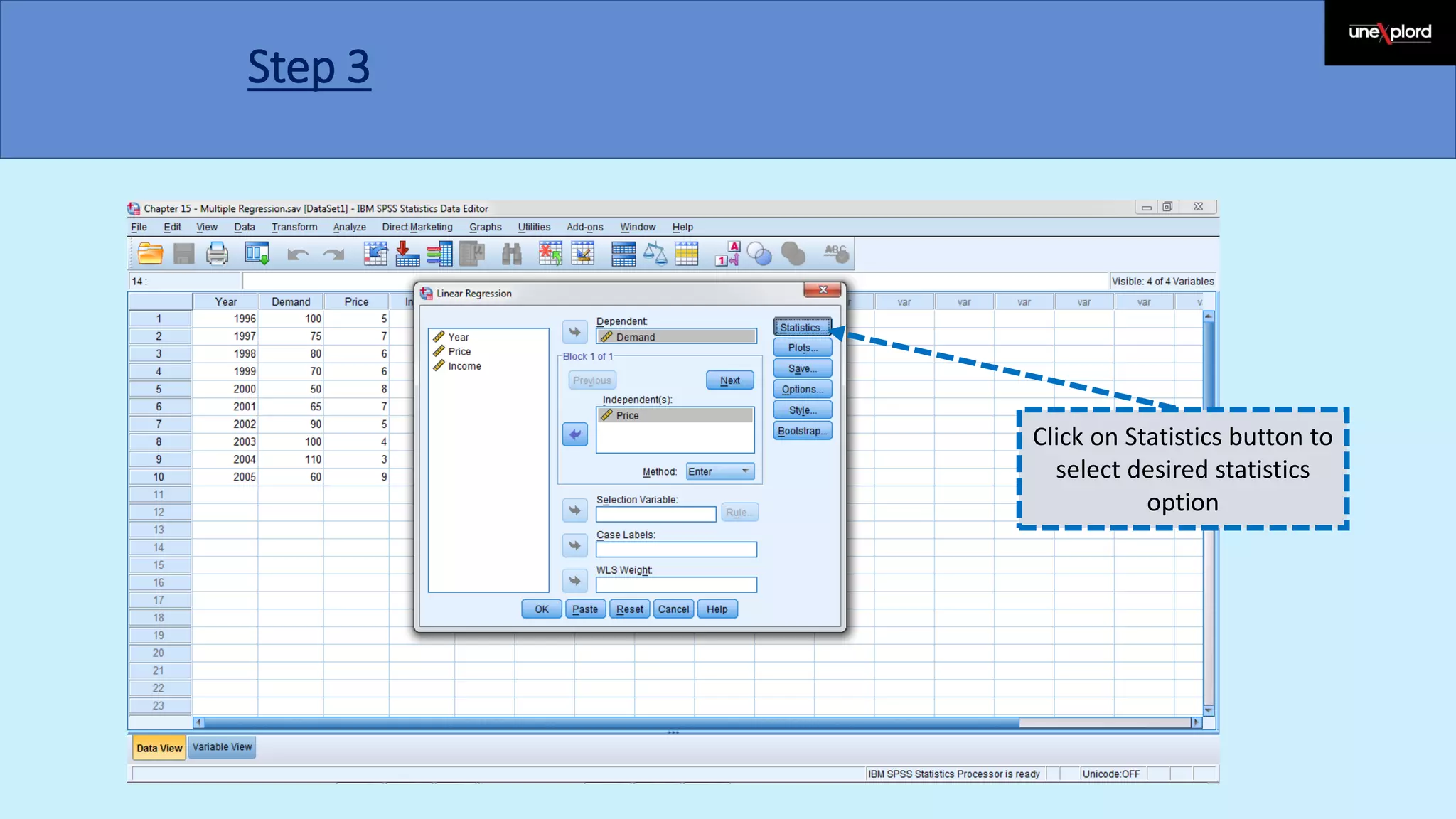
Task: Move selected variable to Dependent with arrow
Action: click(x=574, y=332)
